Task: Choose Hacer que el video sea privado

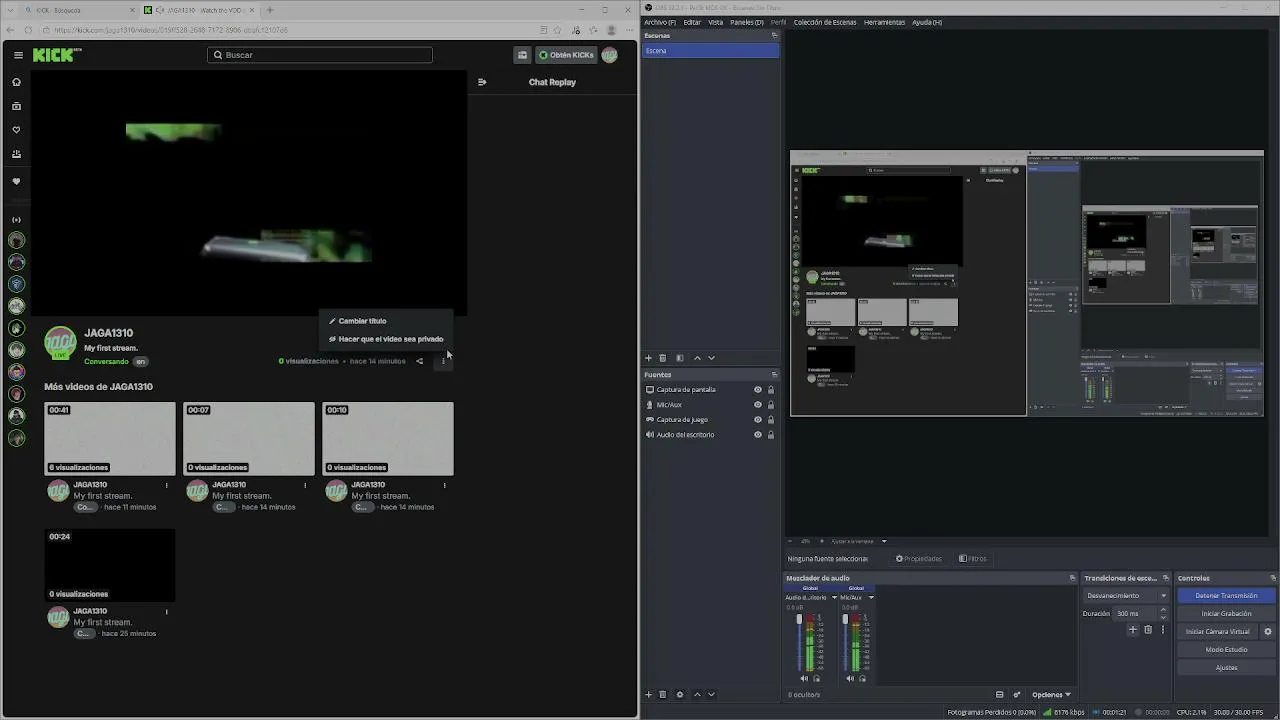Action: [387, 339]
